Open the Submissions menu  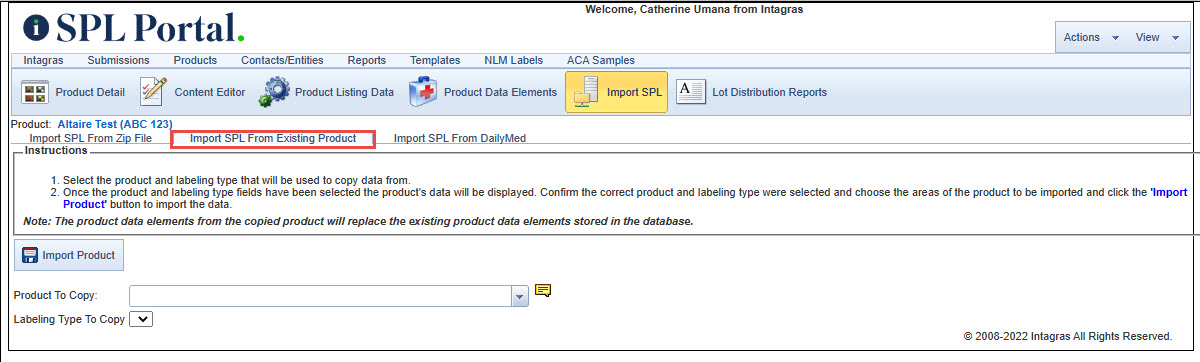pos(118,60)
